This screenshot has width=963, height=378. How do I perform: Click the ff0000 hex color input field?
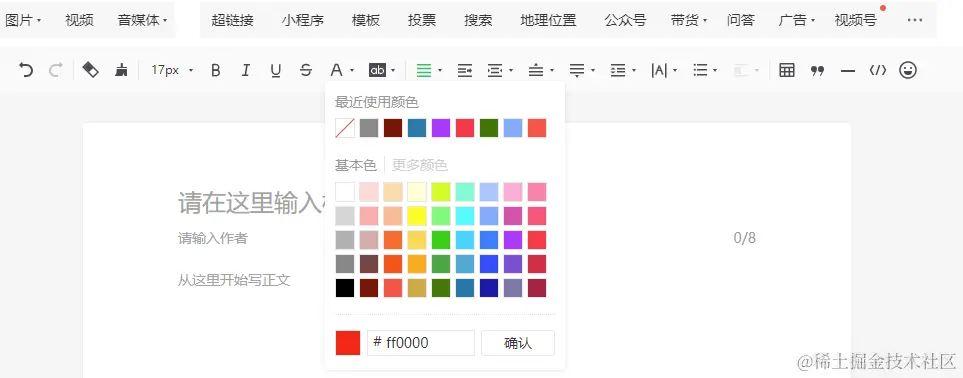coord(421,343)
